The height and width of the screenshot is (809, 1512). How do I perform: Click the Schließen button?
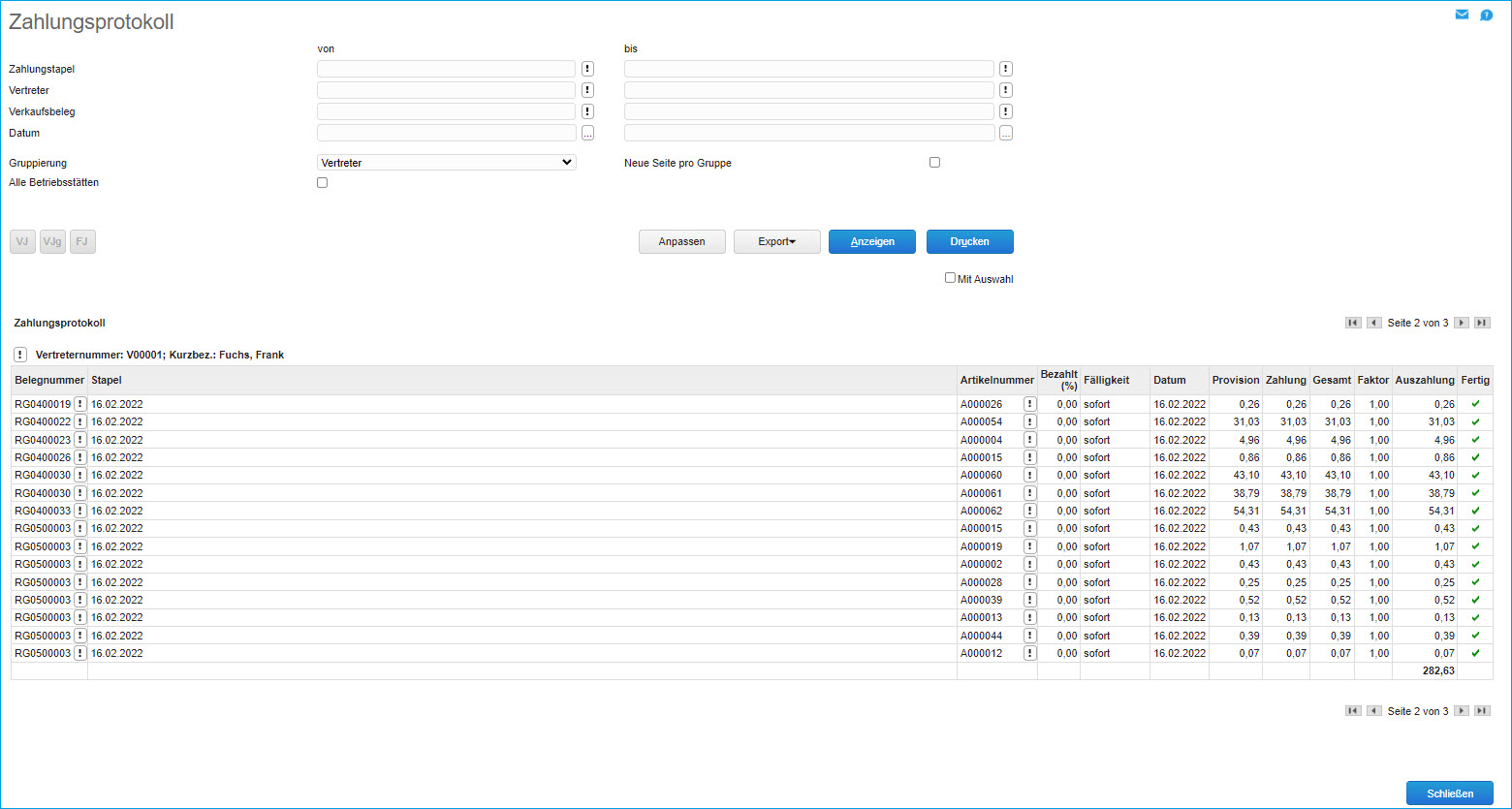point(1449,793)
